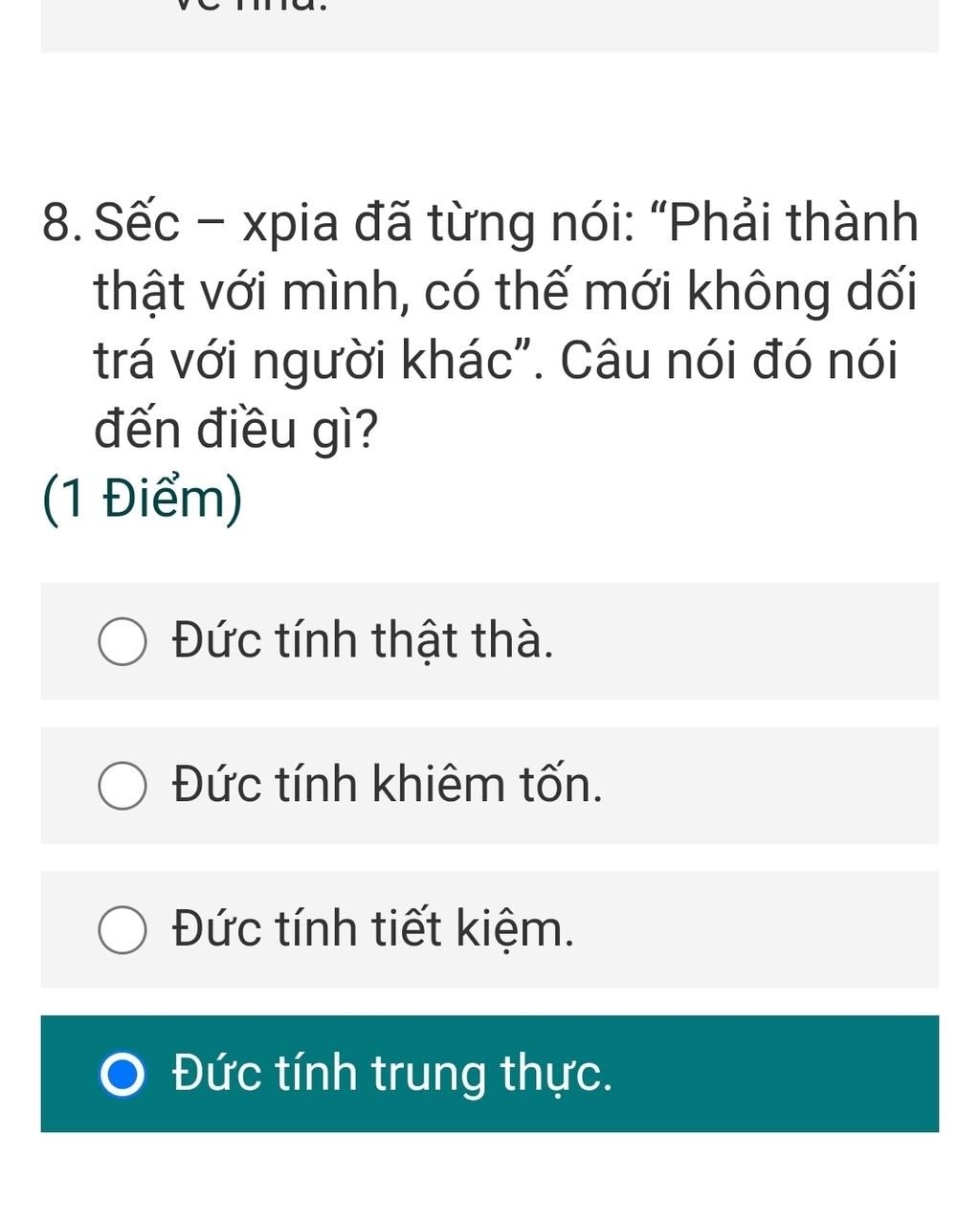Screen dimensions: 980x1225
Task: Click the 'Đức tính tiết kiệm.' answer text
Action: pyautogui.click(x=373, y=929)
